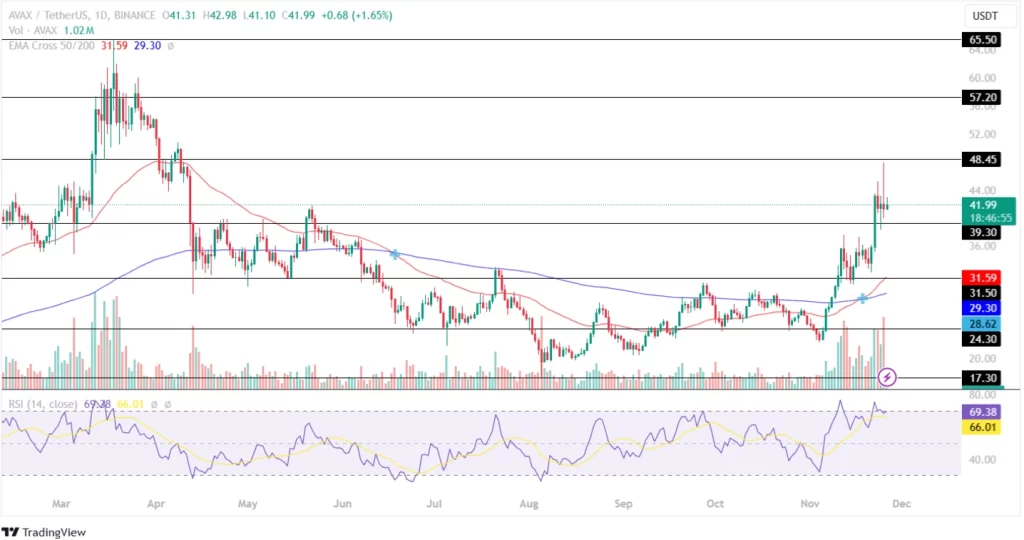This screenshot has width=1024, height=540.
Task: Click the 44.00 price scale tick
Action: [982, 190]
